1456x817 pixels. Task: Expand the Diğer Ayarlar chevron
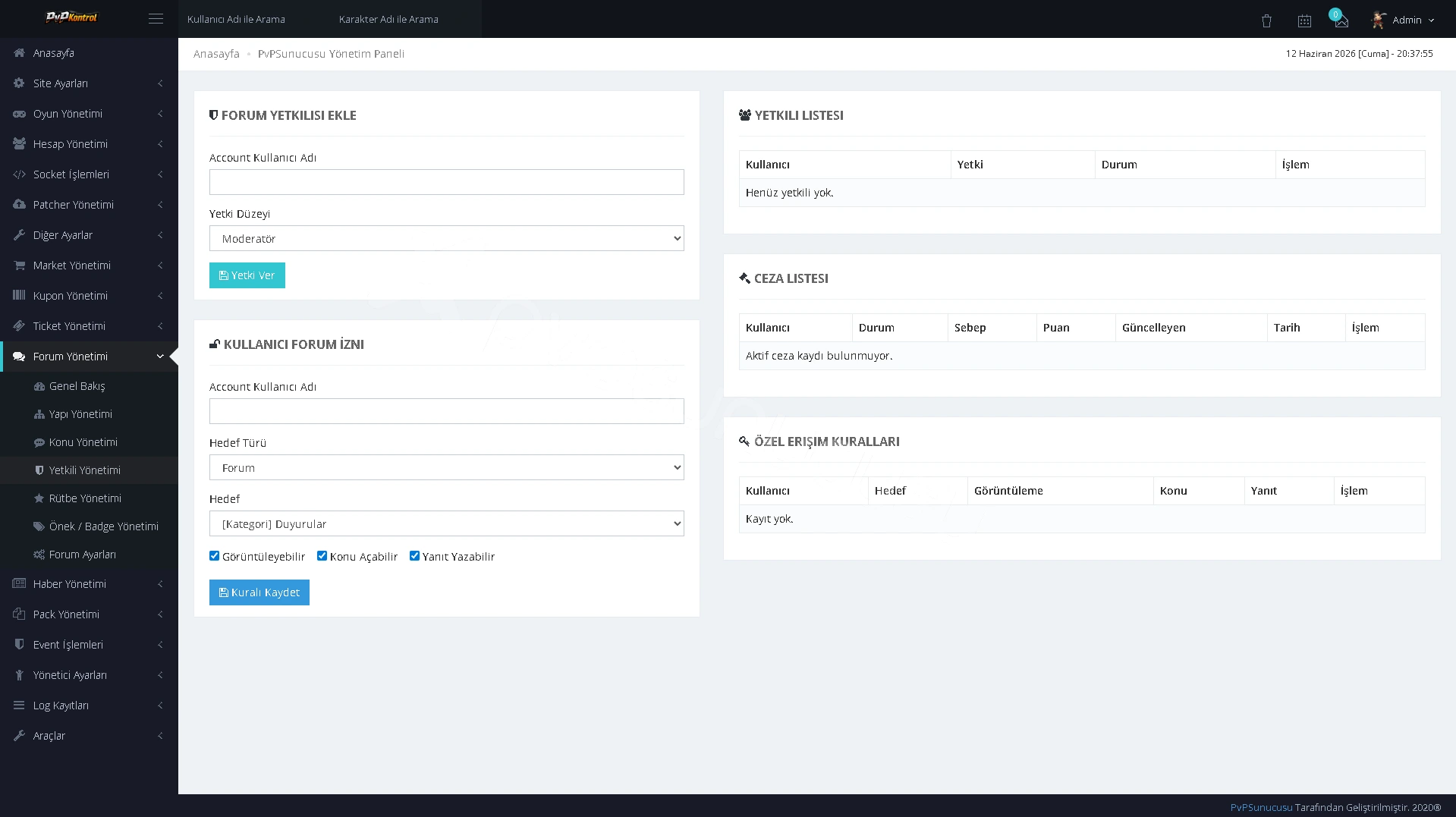(x=160, y=235)
